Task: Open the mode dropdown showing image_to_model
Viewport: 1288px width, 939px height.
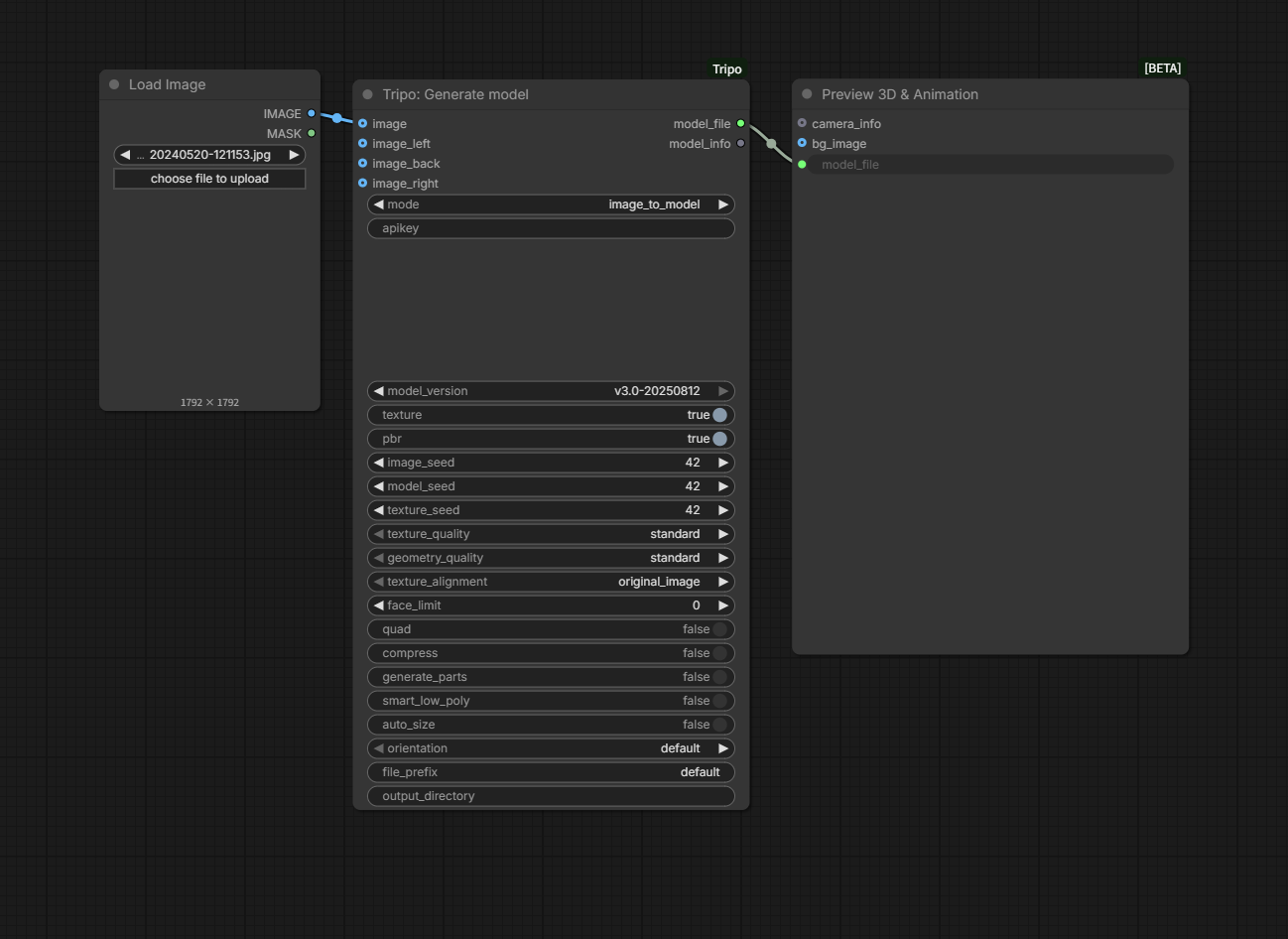Action: [551, 204]
